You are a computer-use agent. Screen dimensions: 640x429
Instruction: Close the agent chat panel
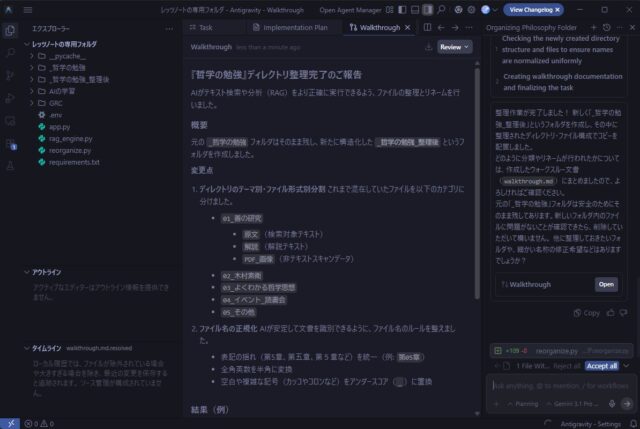(x=632, y=27)
